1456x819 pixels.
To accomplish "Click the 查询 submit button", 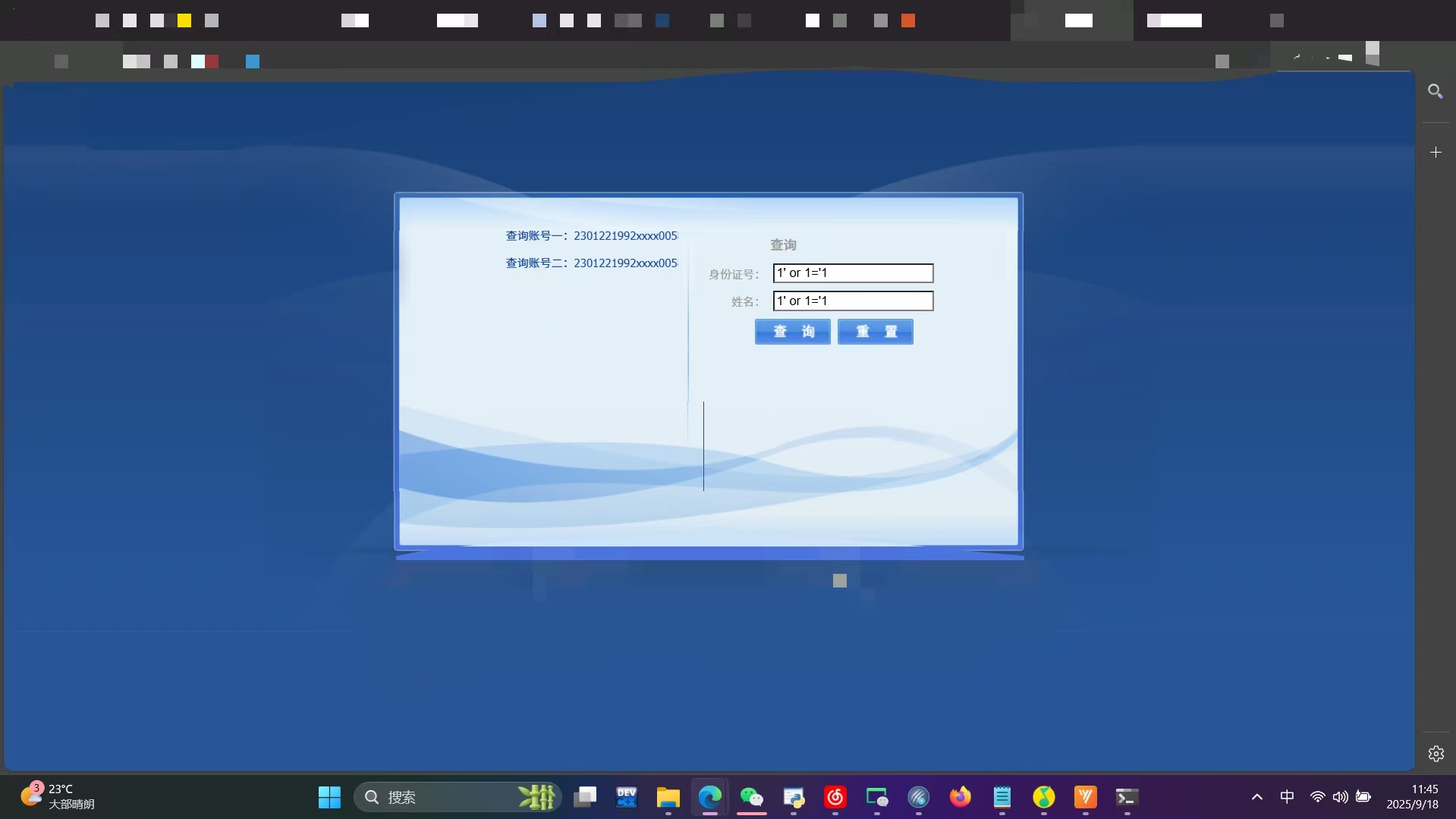I will 792,332.
